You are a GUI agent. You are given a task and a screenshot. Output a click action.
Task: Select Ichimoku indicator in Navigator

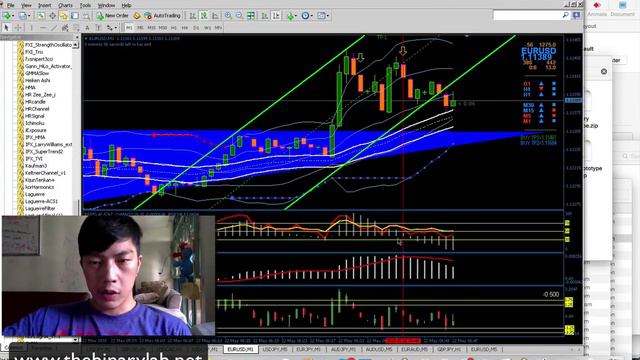tap(34, 123)
